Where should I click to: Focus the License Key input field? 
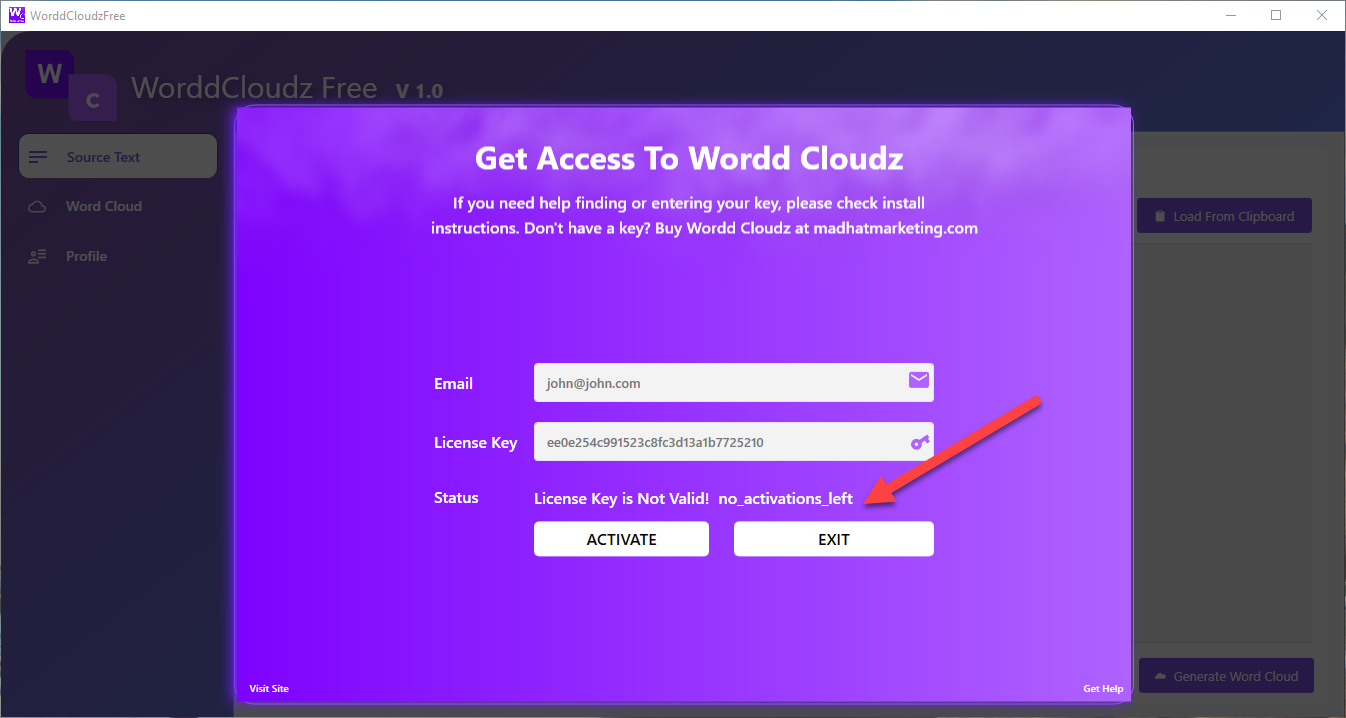coord(715,442)
